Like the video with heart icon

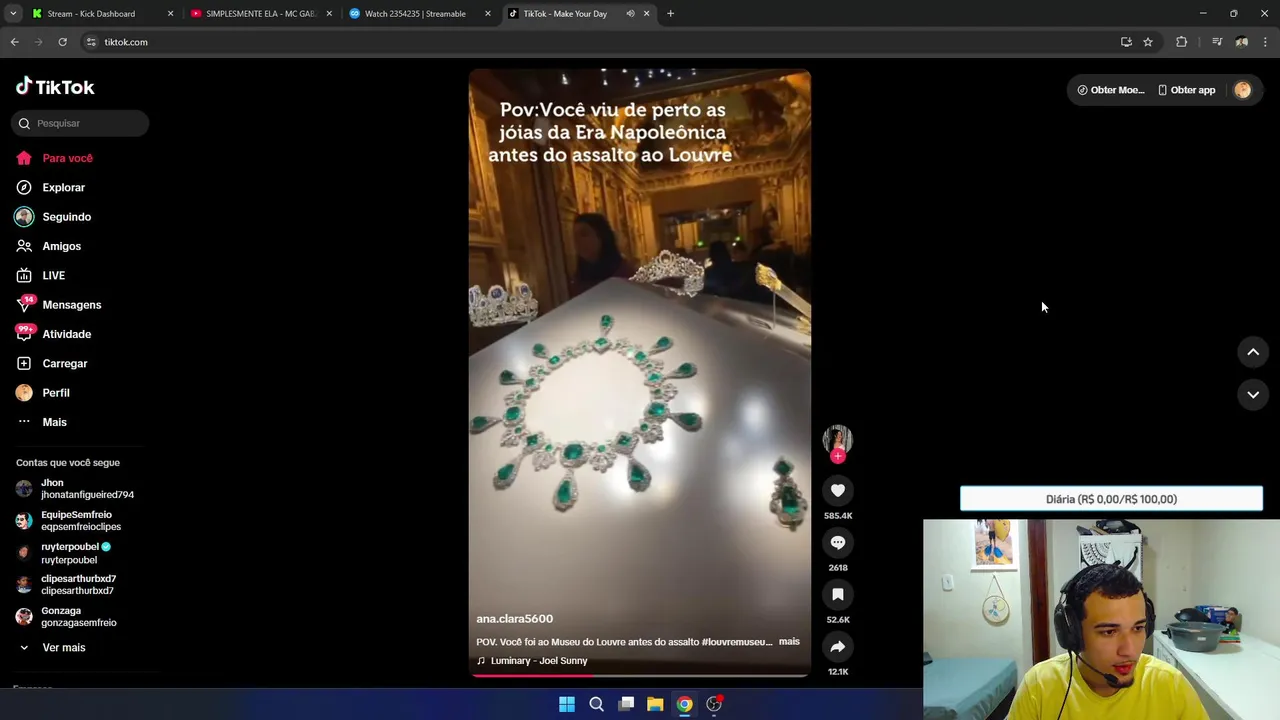coord(838,490)
